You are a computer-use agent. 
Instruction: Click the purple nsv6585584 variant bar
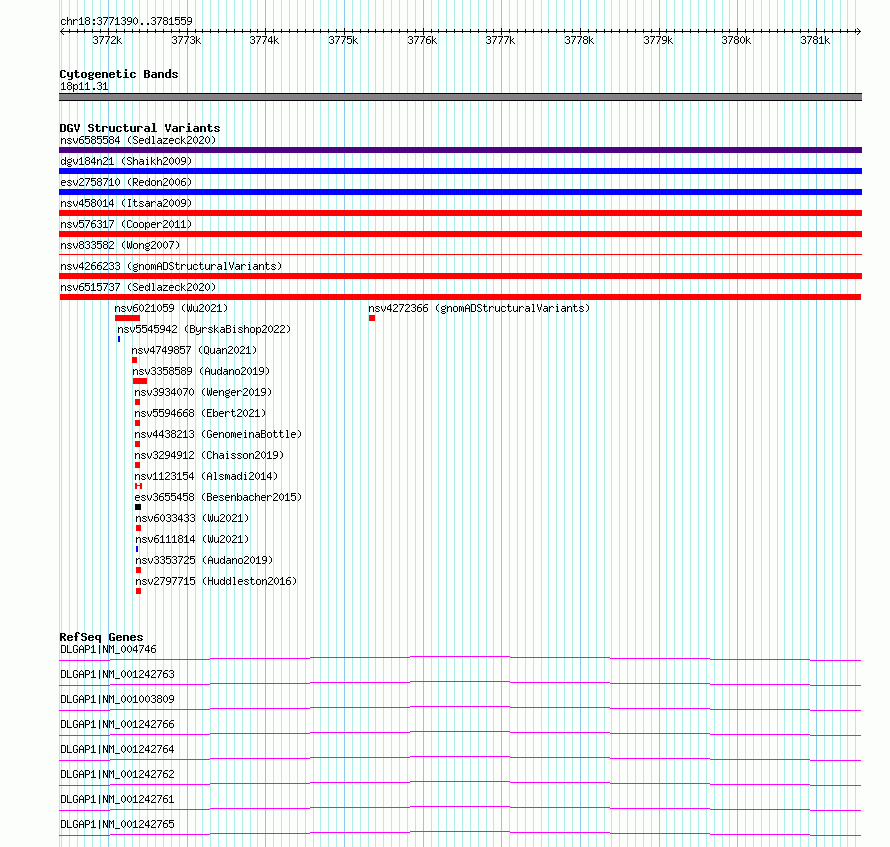click(460, 150)
